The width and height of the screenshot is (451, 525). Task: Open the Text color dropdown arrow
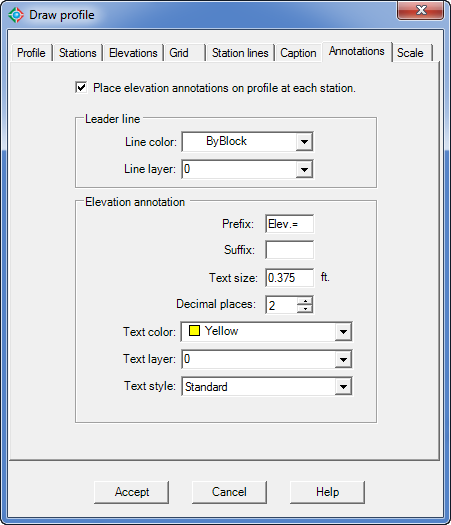coord(343,332)
